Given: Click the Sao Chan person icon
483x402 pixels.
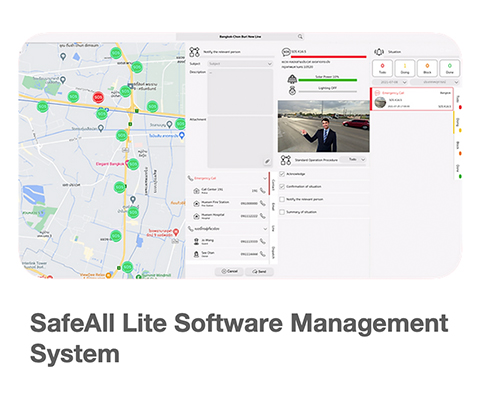Looking at the screenshot, I should [196, 254].
